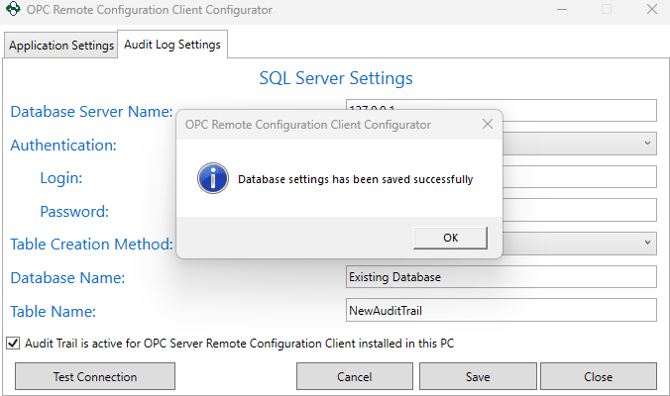Click the Password input field
Image resolution: width=670 pixels, height=396 pixels.
(x=579, y=210)
